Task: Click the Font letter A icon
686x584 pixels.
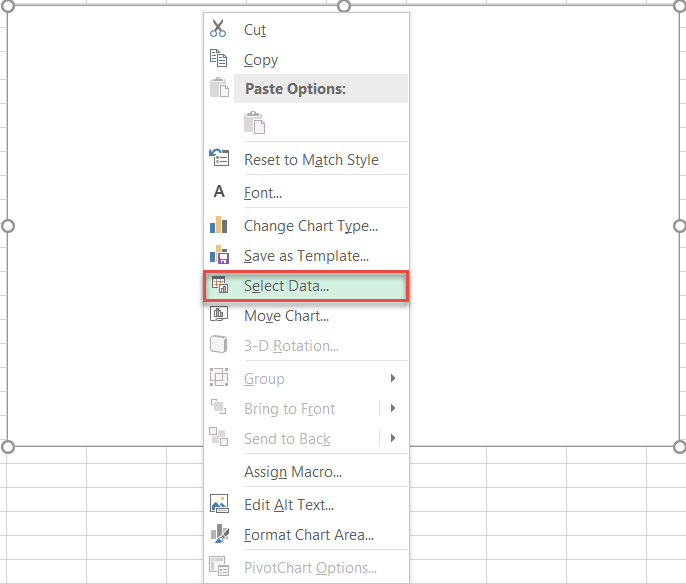Action: [x=219, y=191]
